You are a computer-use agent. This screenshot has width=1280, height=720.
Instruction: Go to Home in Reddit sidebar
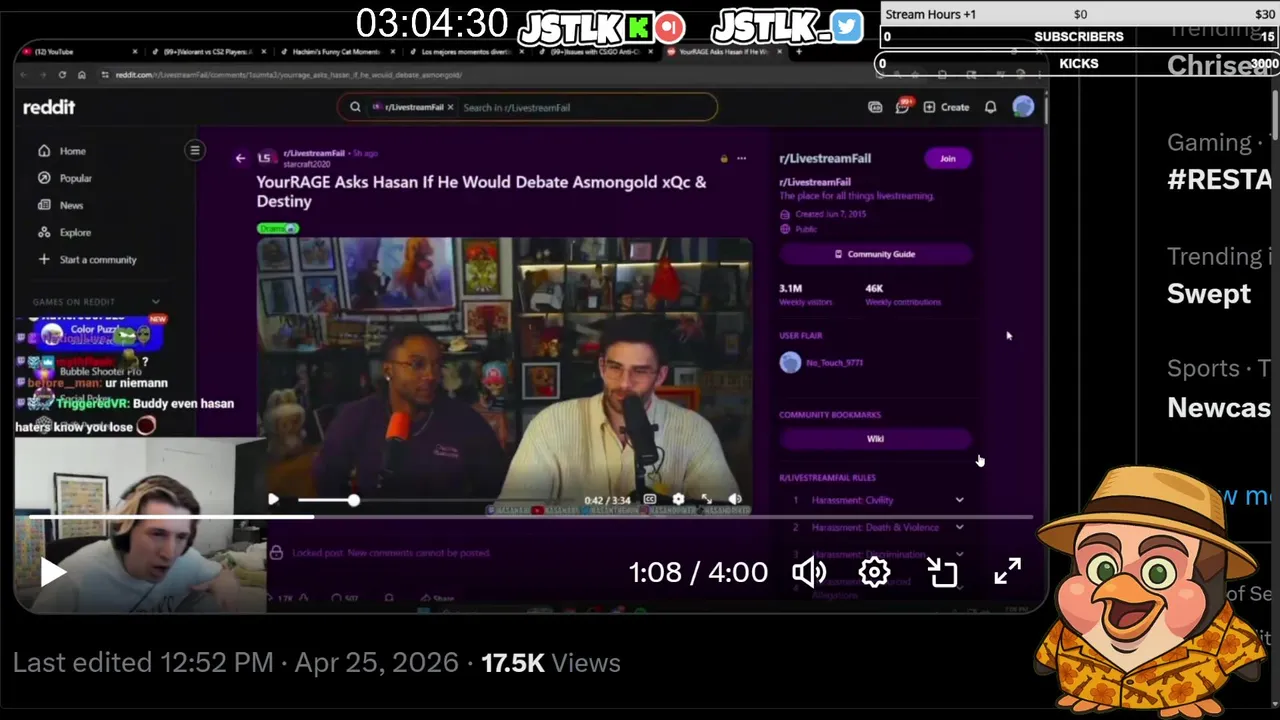(x=62, y=151)
